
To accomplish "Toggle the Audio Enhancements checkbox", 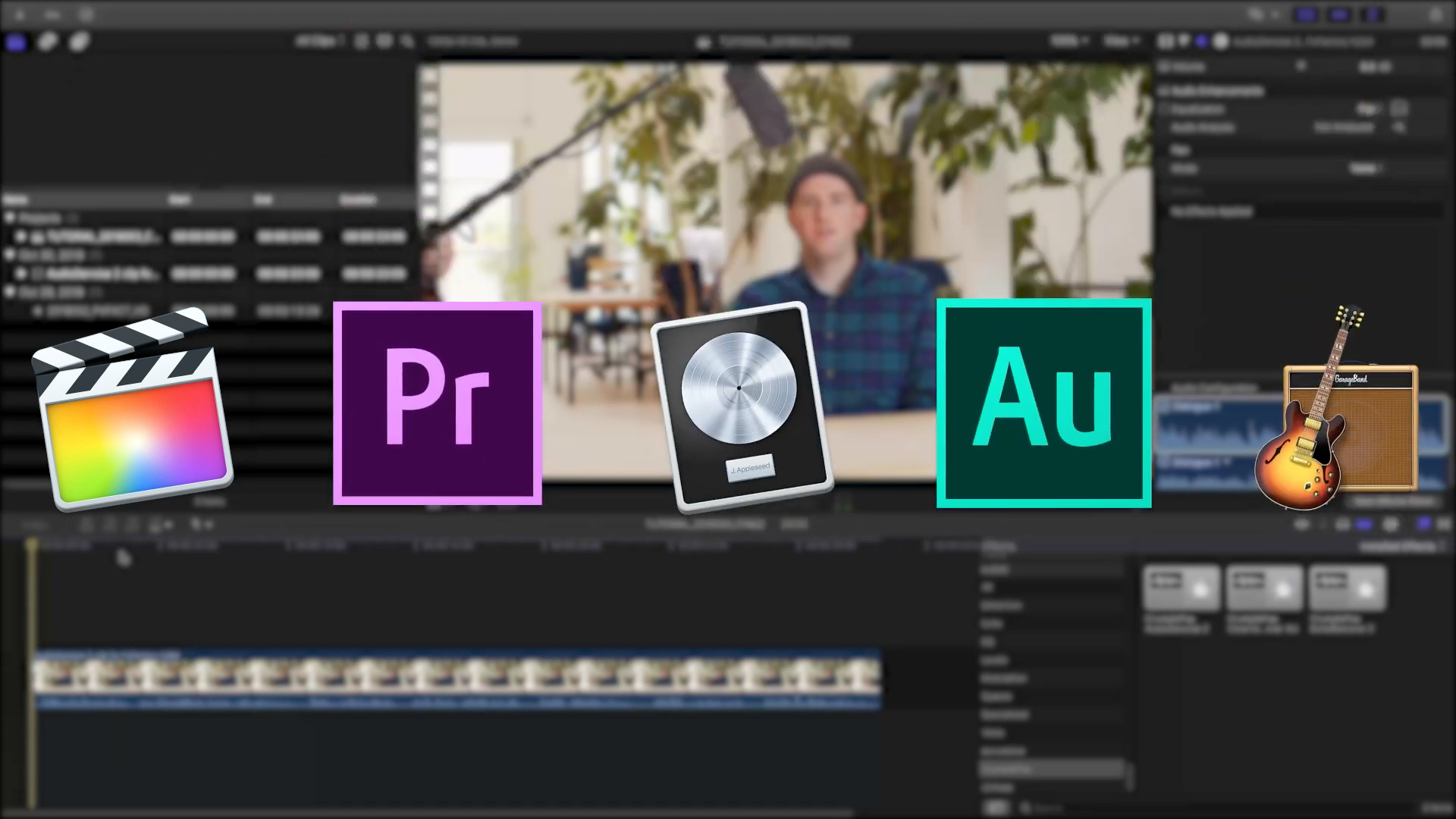I will tap(1164, 91).
